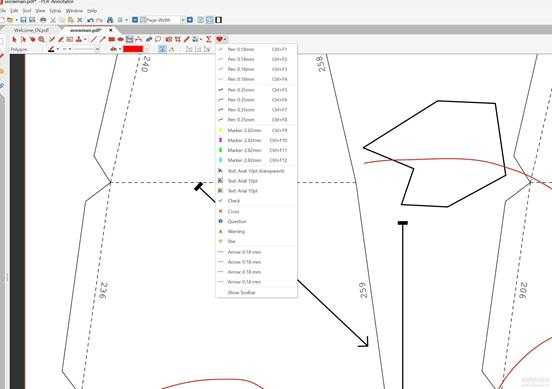Screen dimensions: 552x389
Task: Click the delete X icon in main toolbar
Action: [80, 20]
